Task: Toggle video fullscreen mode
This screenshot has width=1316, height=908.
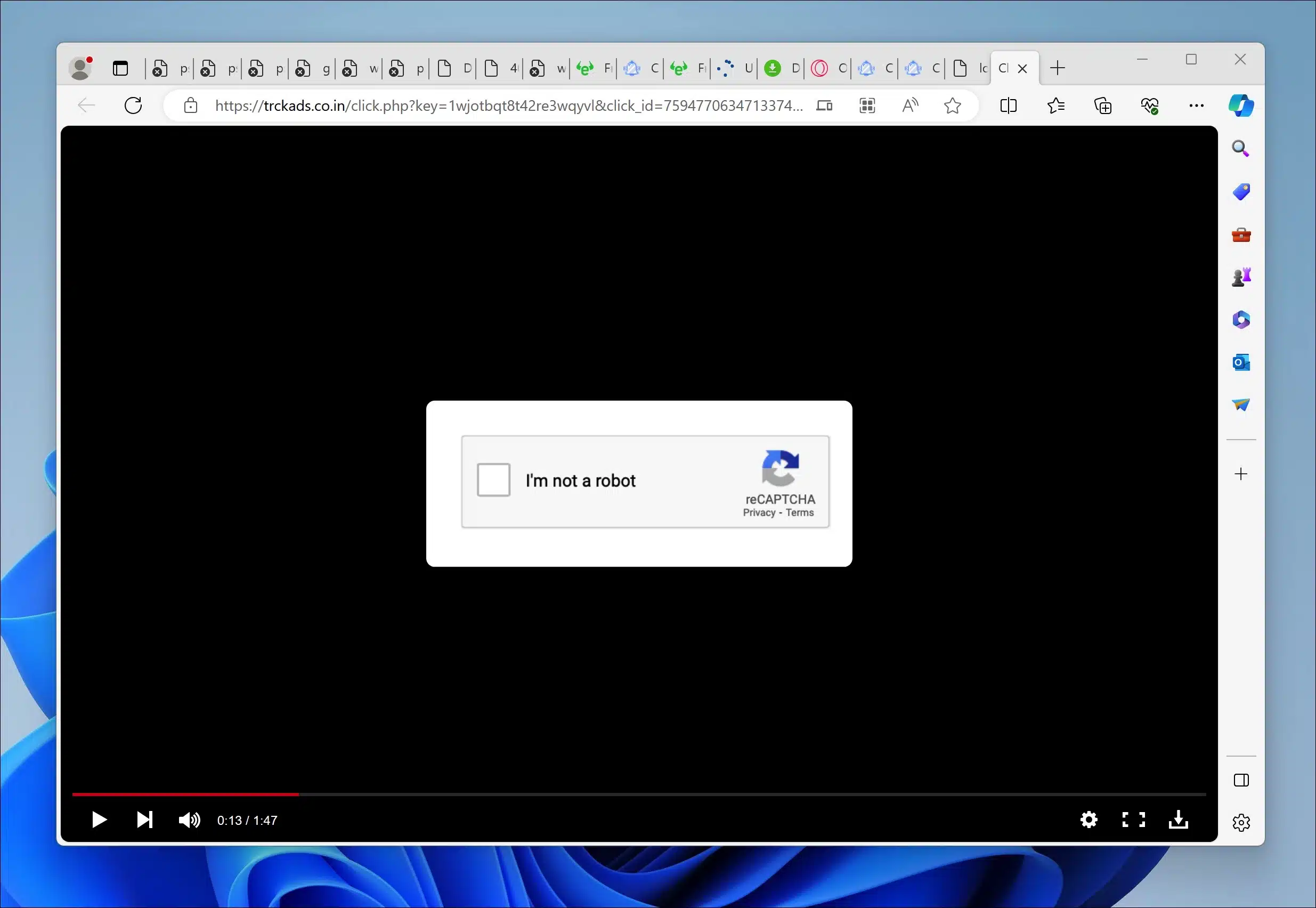Action: [1133, 820]
